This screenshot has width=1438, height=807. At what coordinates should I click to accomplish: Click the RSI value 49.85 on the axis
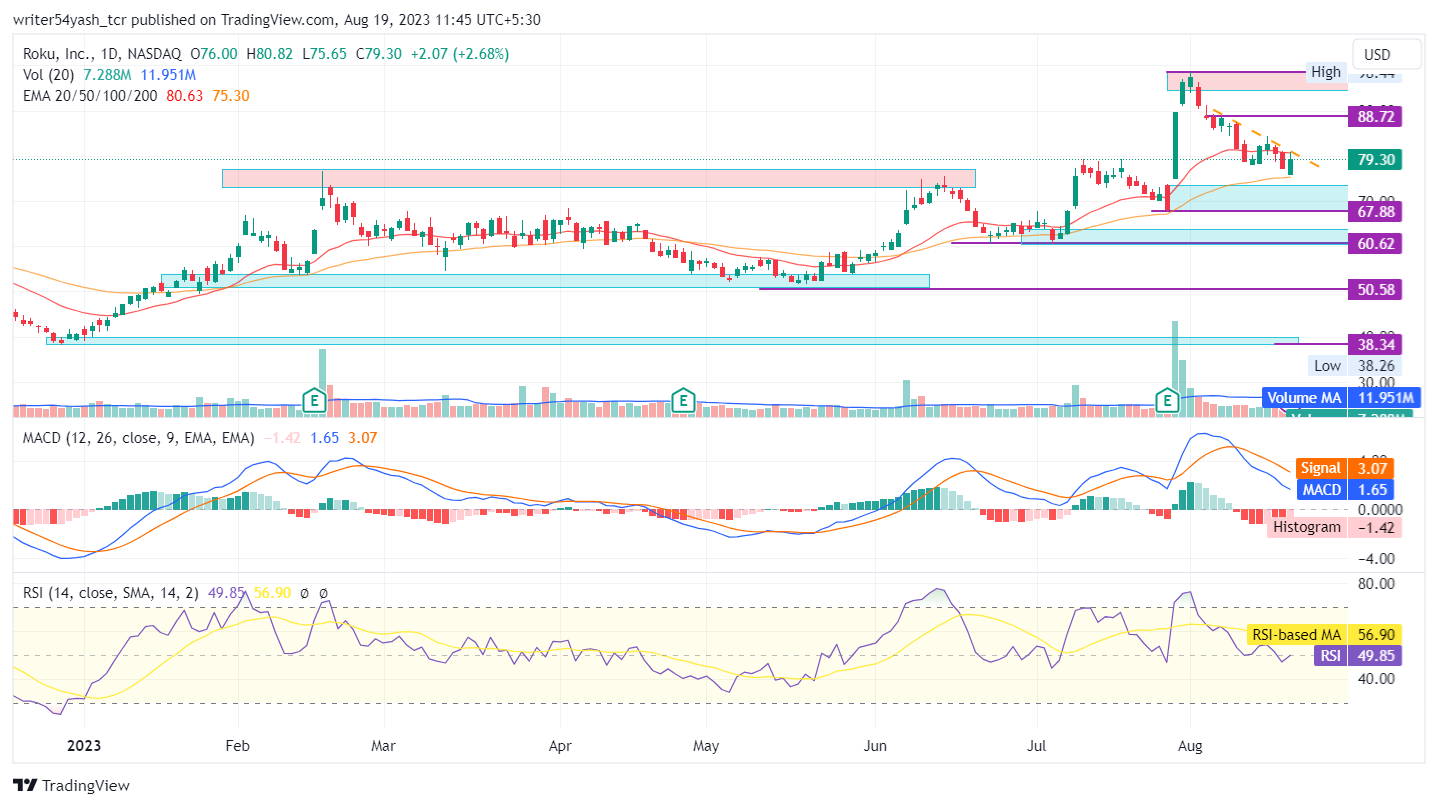[x=1375, y=656]
